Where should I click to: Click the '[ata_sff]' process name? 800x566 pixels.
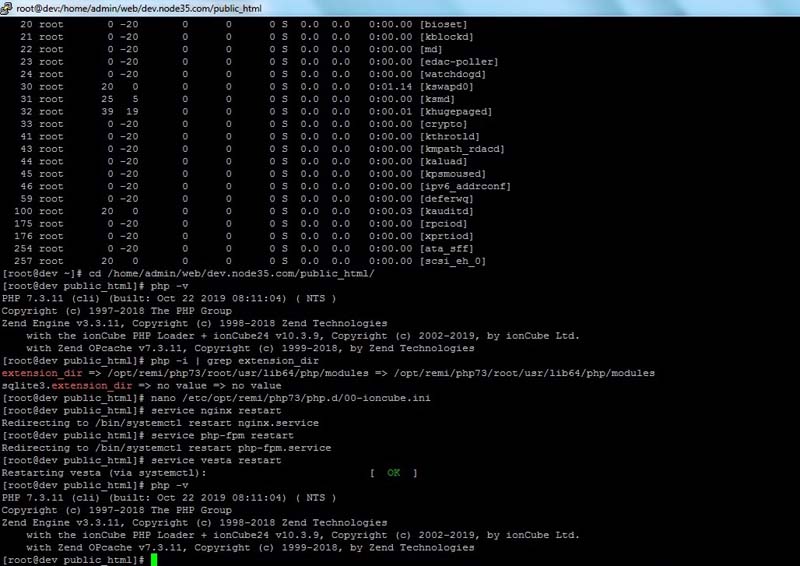click(446, 249)
